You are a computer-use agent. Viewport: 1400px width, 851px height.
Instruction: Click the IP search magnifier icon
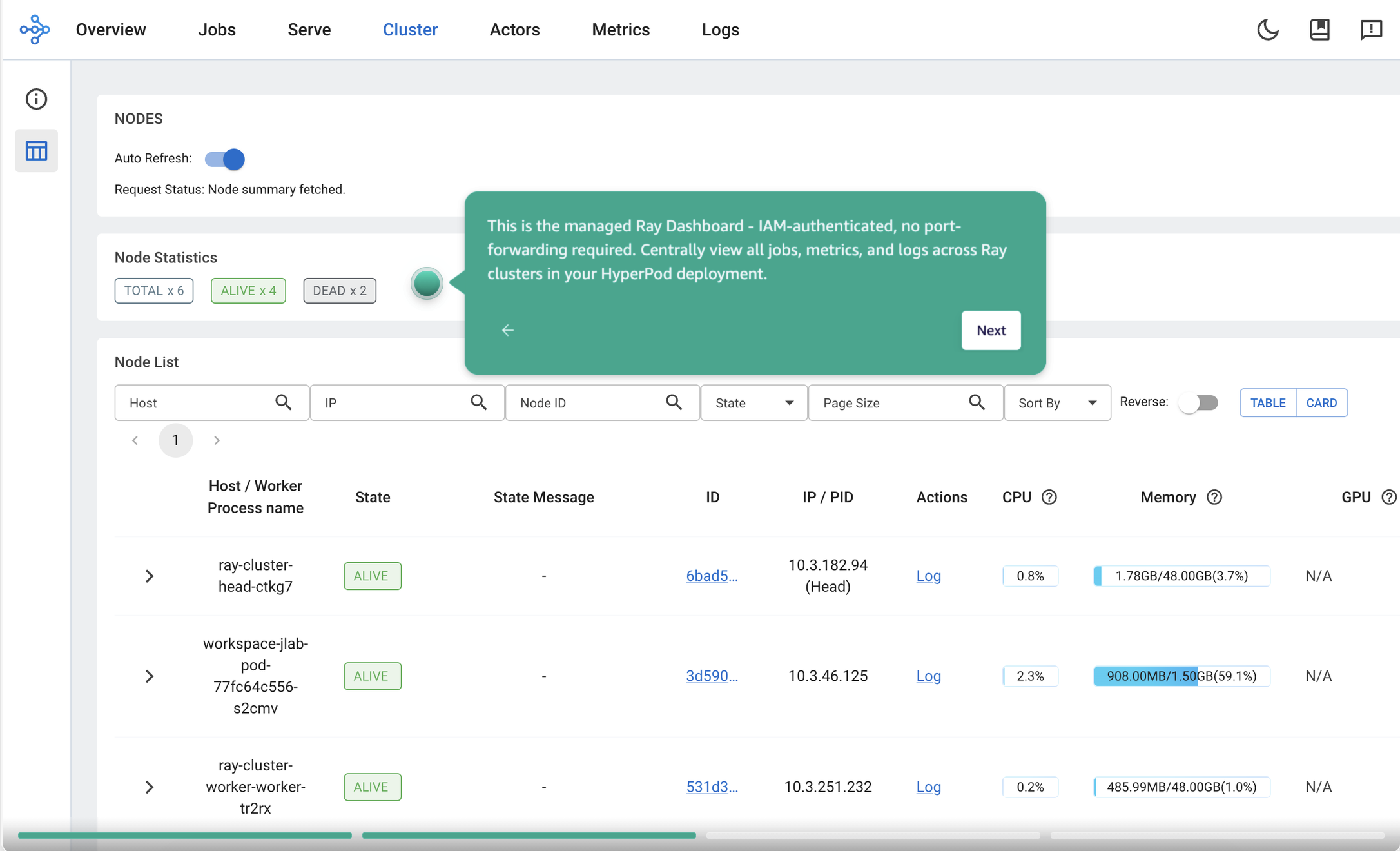[478, 402]
